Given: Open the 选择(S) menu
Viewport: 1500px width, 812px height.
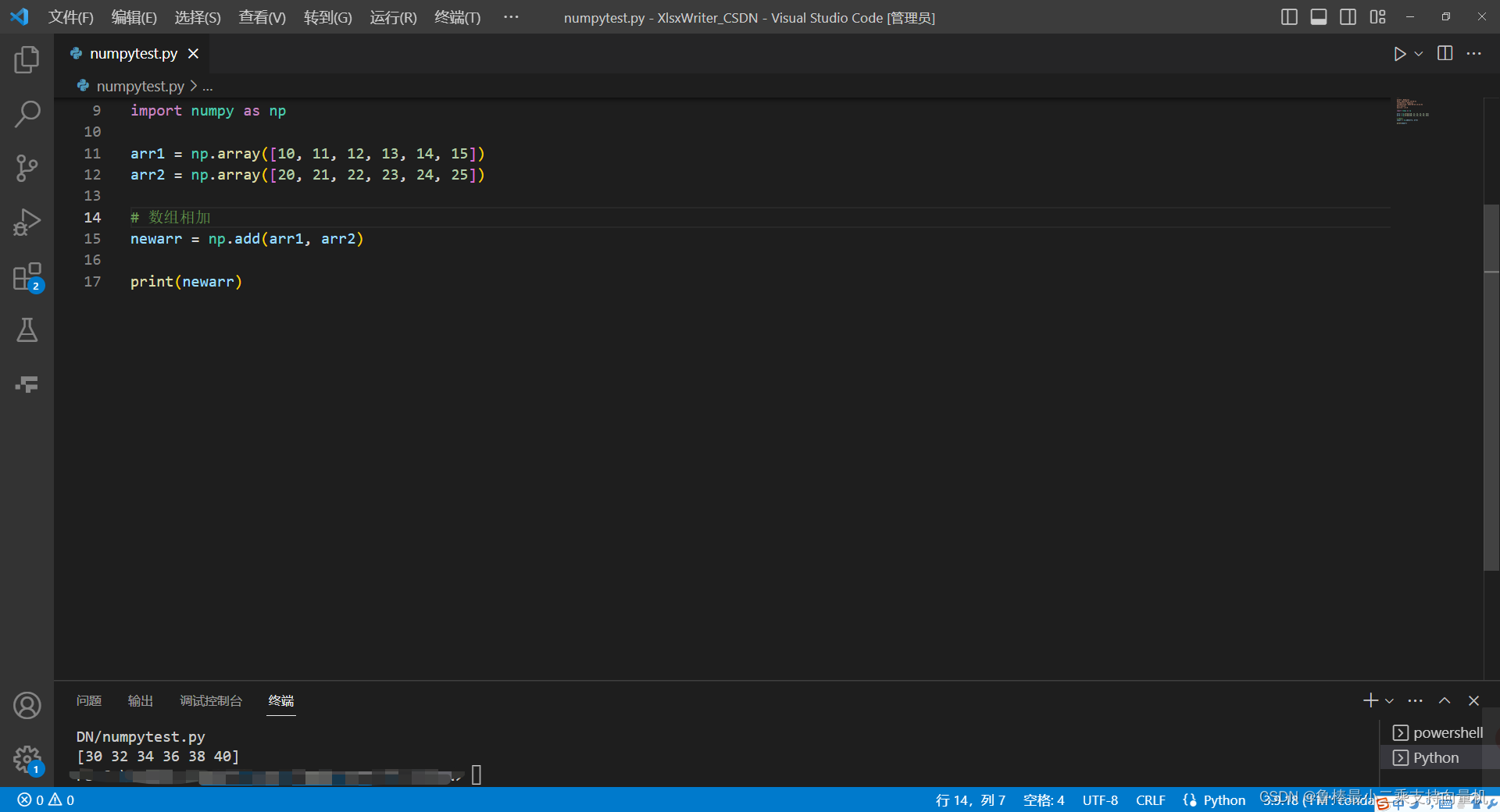Looking at the screenshot, I should click(x=198, y=17).
